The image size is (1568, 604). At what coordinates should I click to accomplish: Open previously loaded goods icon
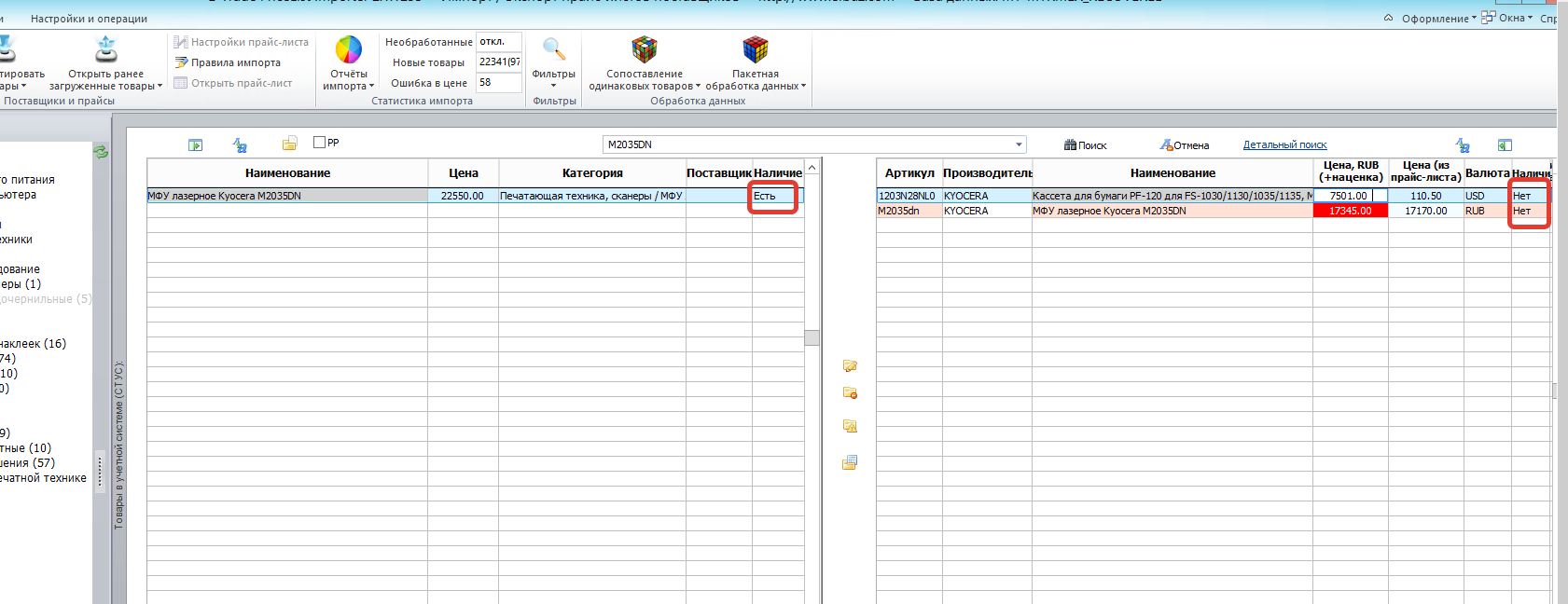106,49
